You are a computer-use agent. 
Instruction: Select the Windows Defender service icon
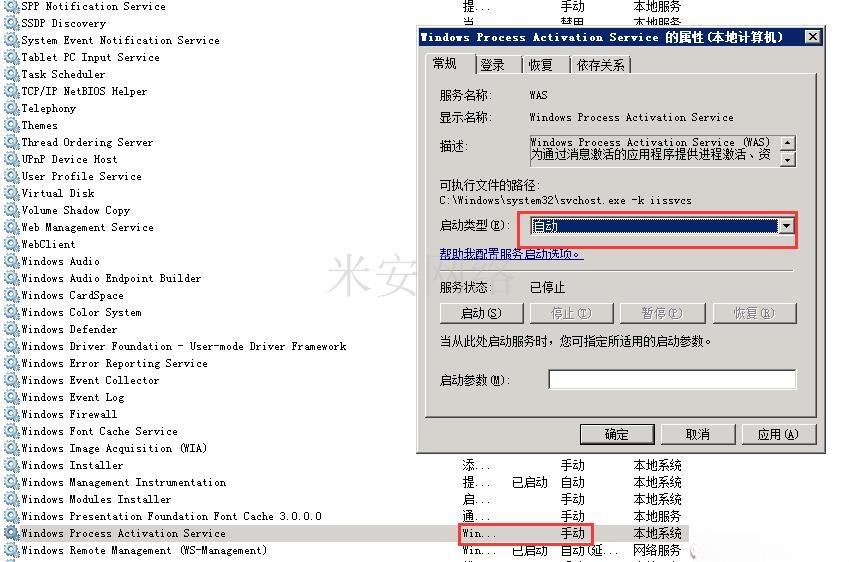coord(11,330)
